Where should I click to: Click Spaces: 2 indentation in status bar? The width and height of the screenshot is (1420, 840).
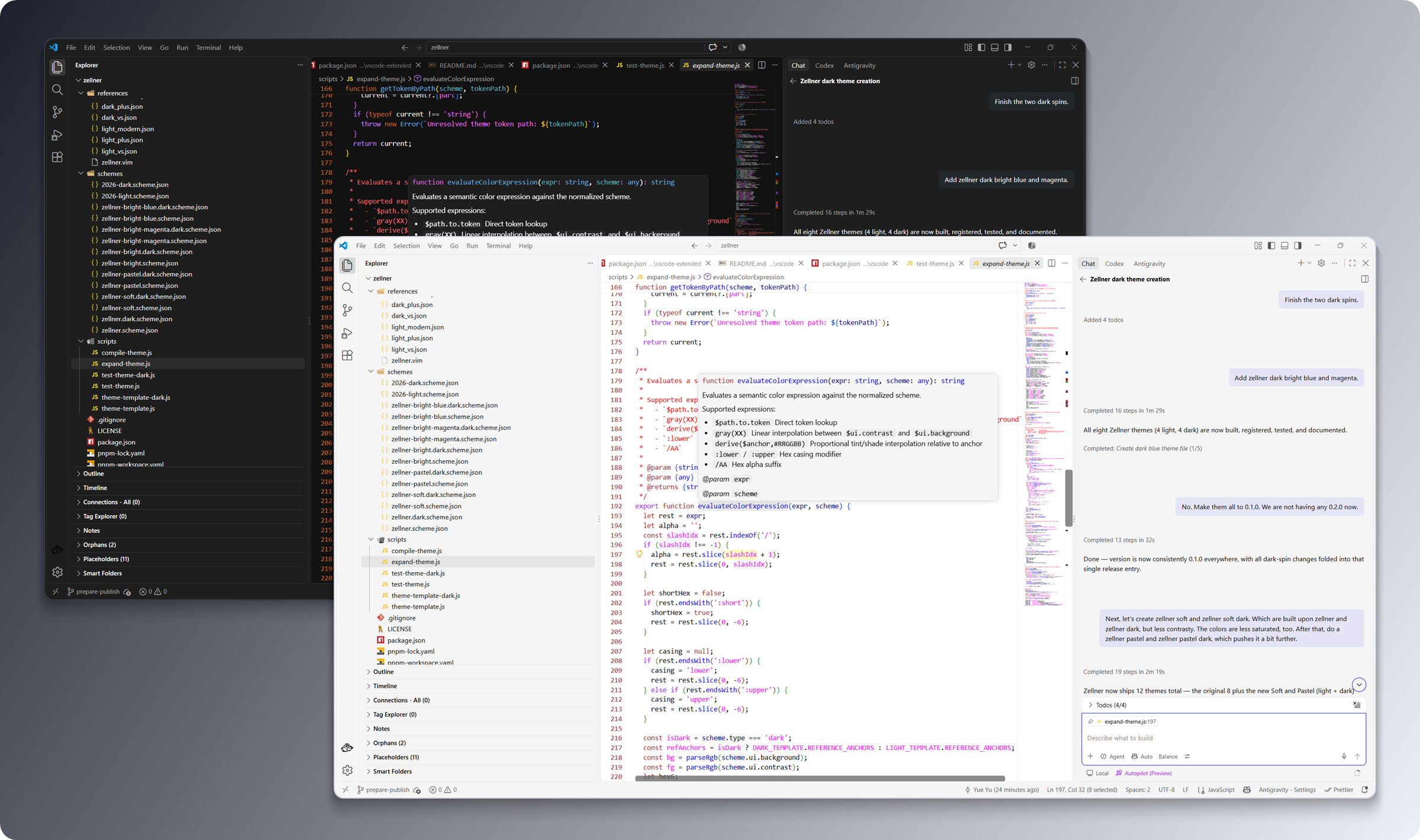tap(1138, 790)
